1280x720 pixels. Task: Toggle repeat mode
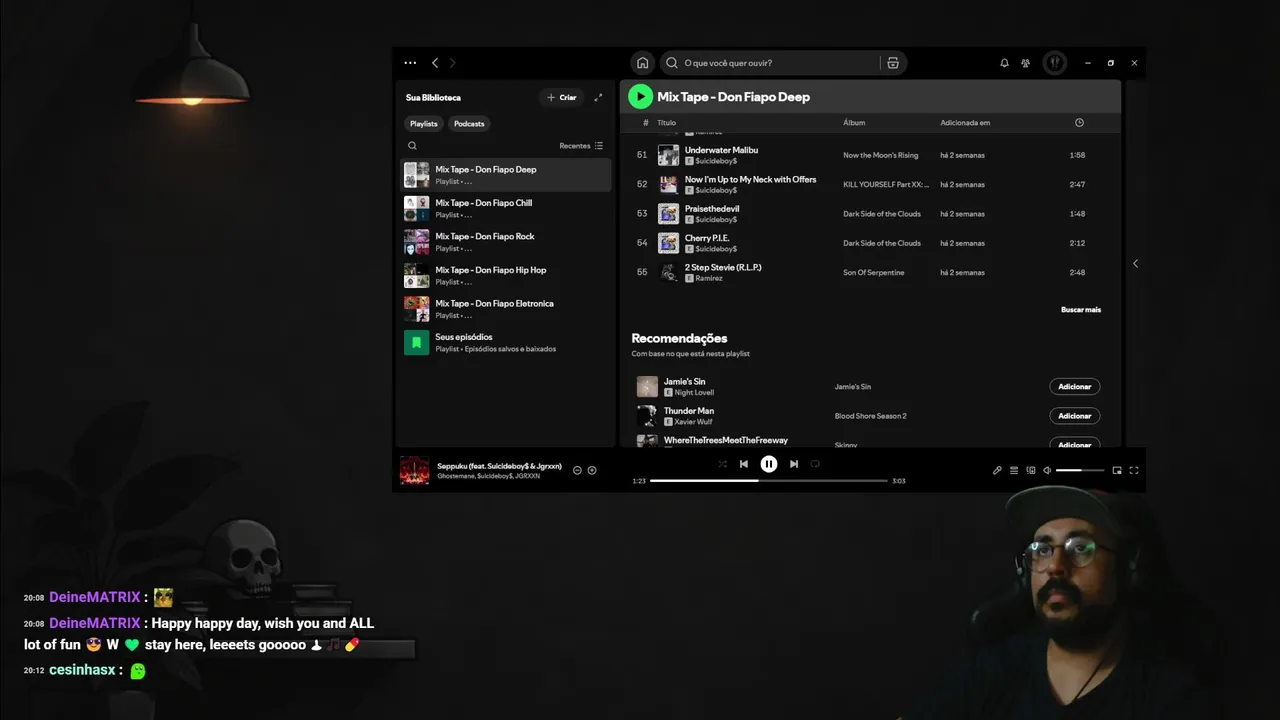point(815,464)
